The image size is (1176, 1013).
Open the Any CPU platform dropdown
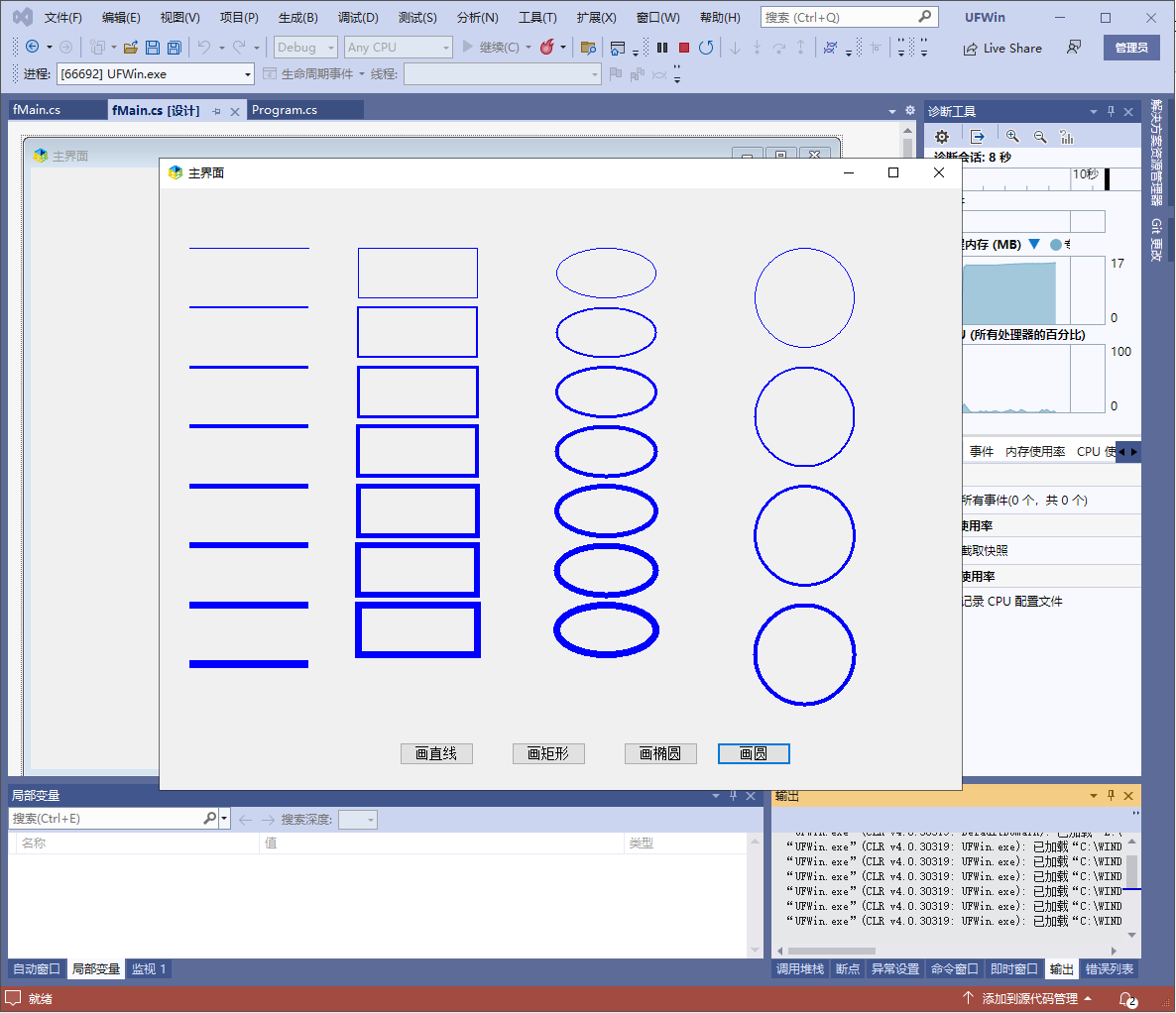[x=399, y=48]
